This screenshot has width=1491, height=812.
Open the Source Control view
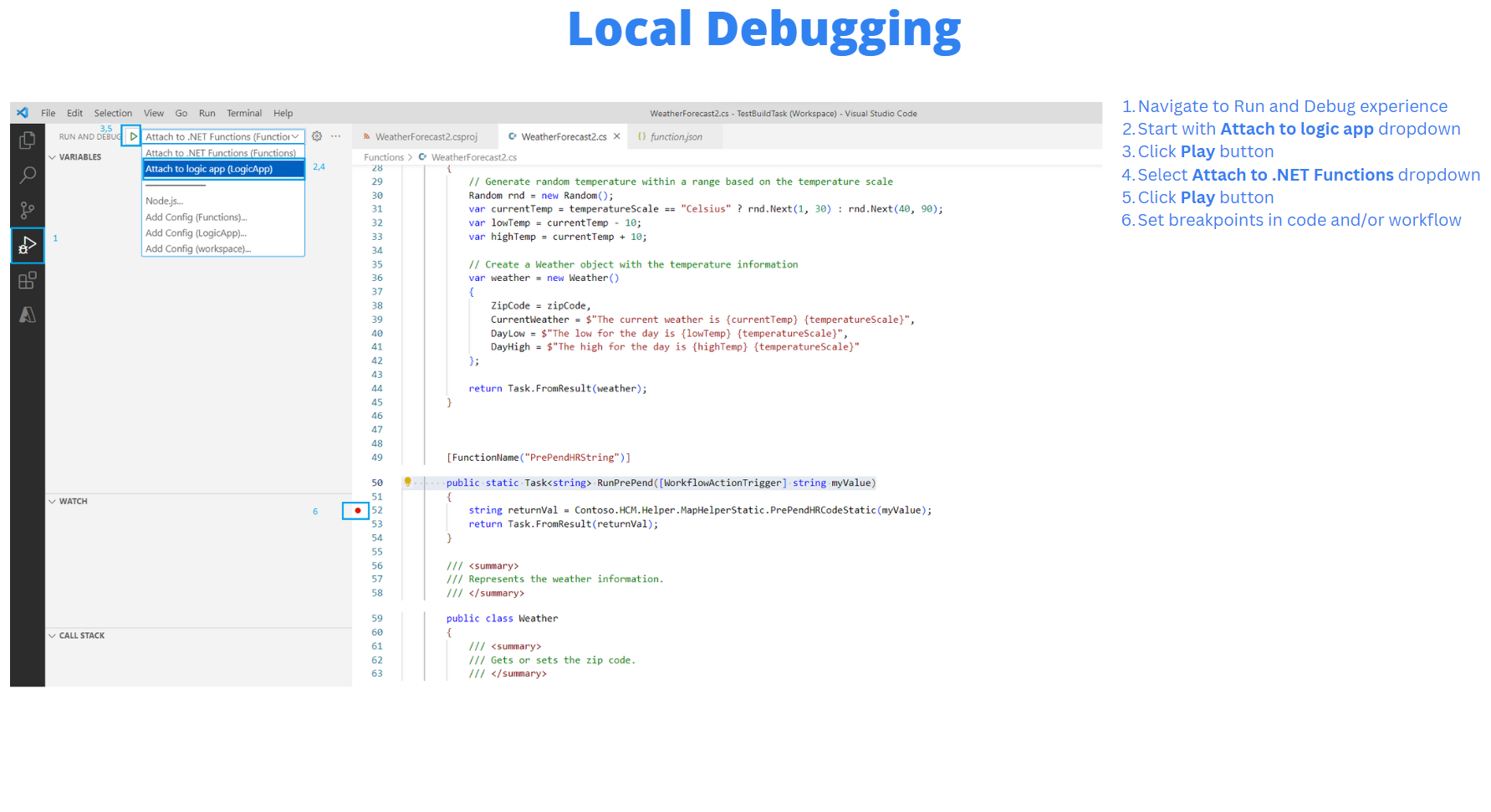[x=28, y=210]
